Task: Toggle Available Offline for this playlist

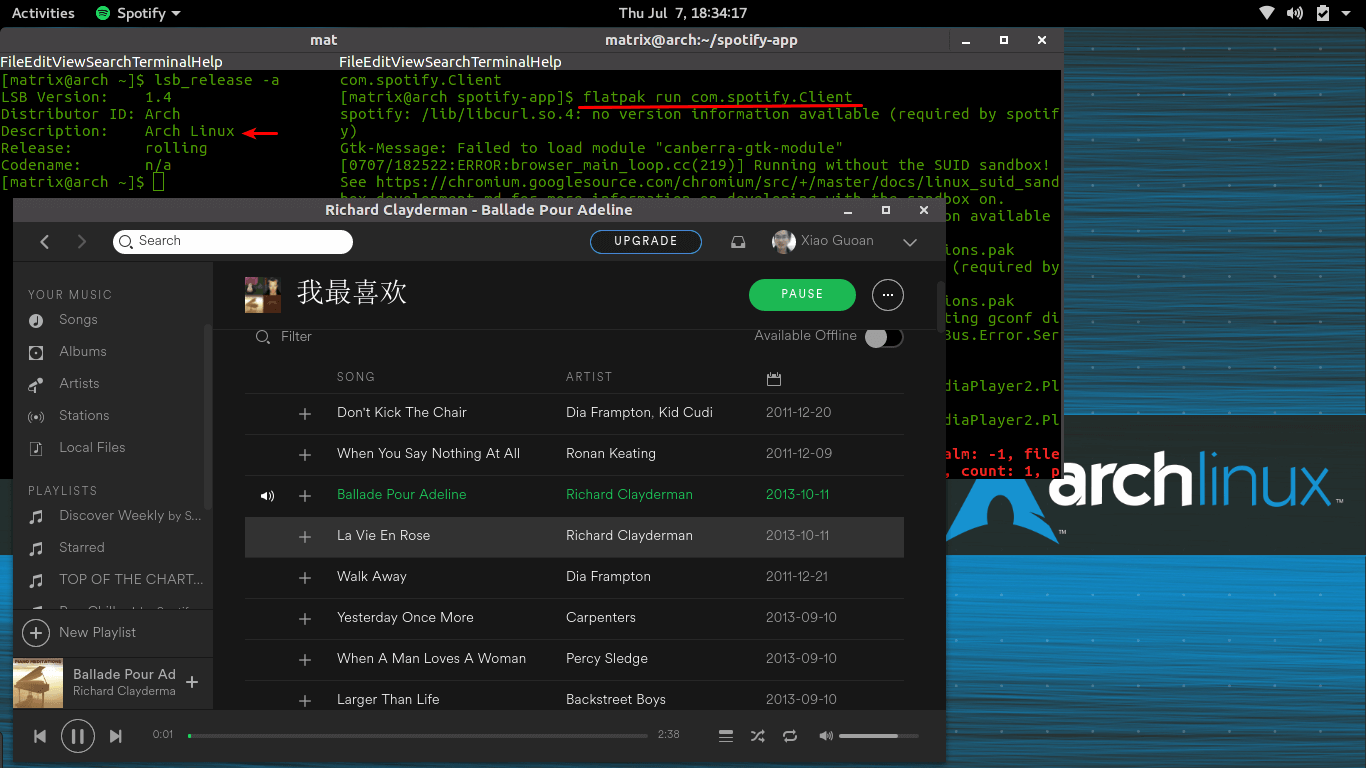Action: (883, 338)
